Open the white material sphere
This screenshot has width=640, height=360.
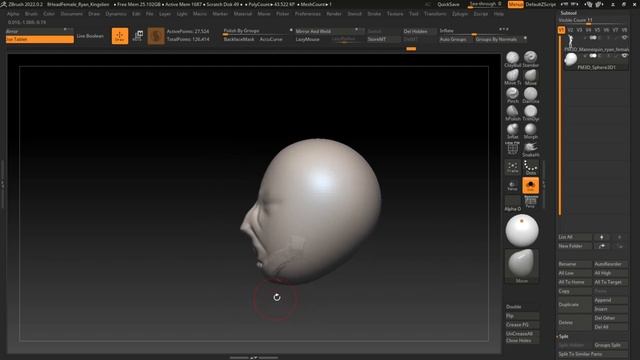point(522,231)
